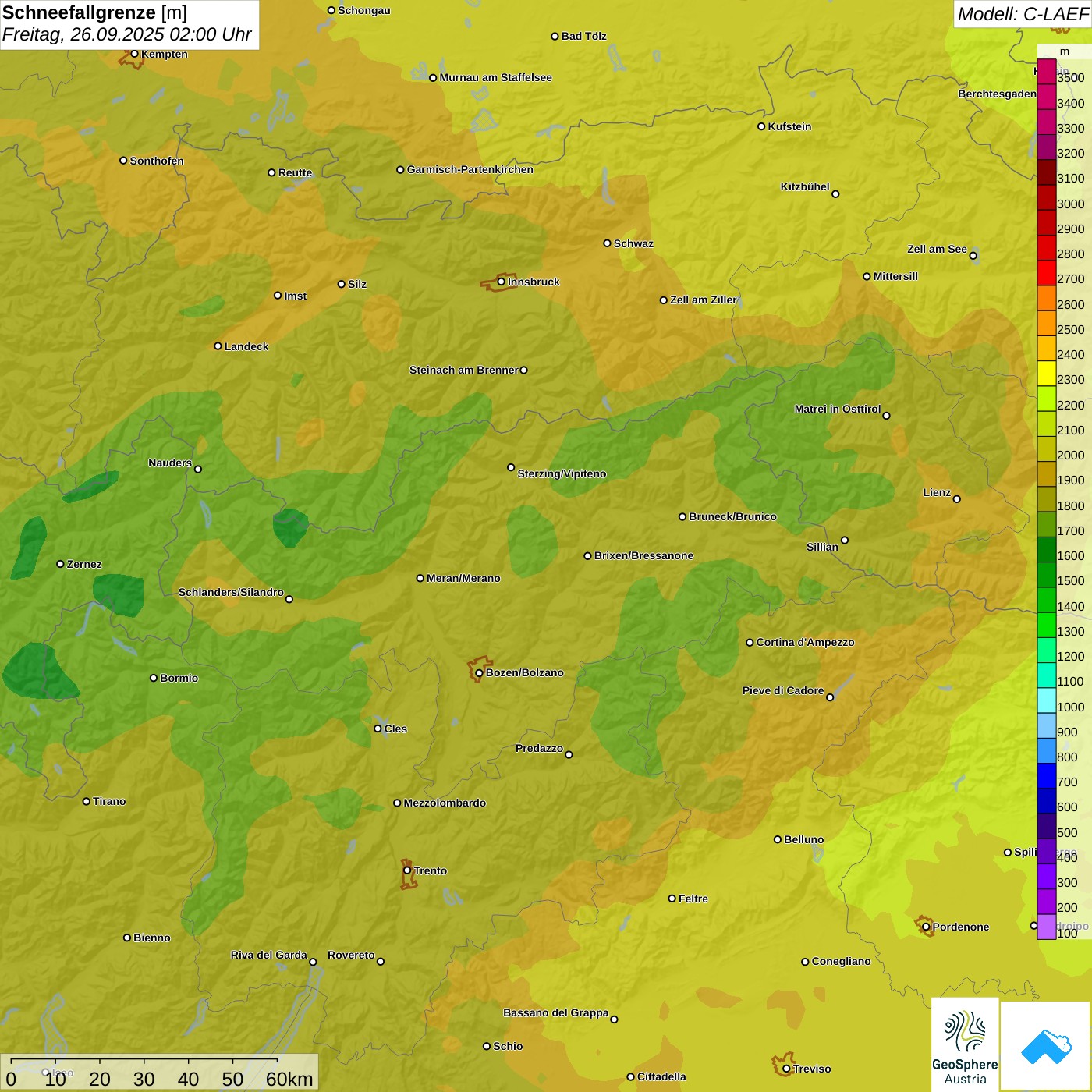Click the Riva del Garda label
1092x1092 pixels.
269,955
